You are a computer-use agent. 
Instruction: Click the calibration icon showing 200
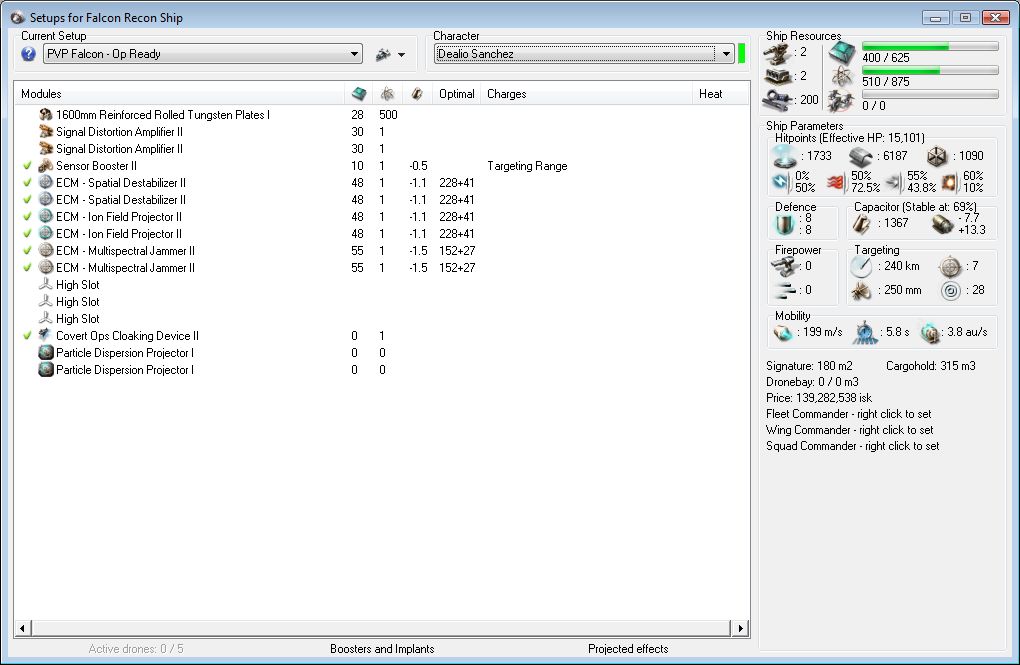point(777,100)
